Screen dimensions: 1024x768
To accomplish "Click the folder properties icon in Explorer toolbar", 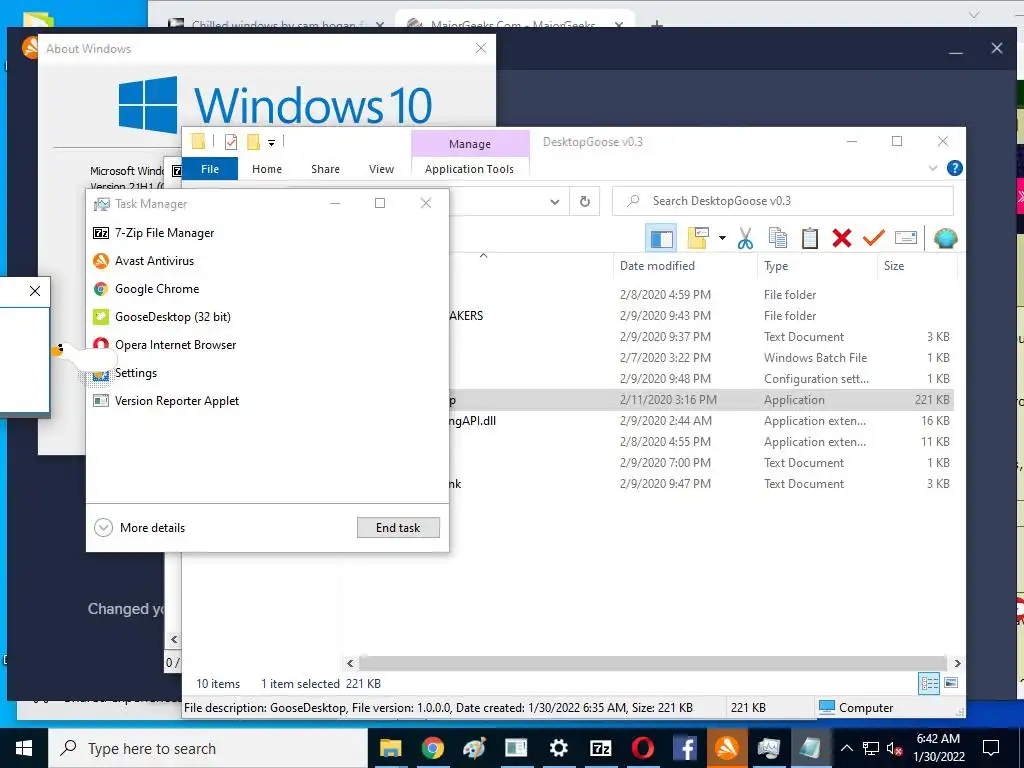I will pos(697,238).
